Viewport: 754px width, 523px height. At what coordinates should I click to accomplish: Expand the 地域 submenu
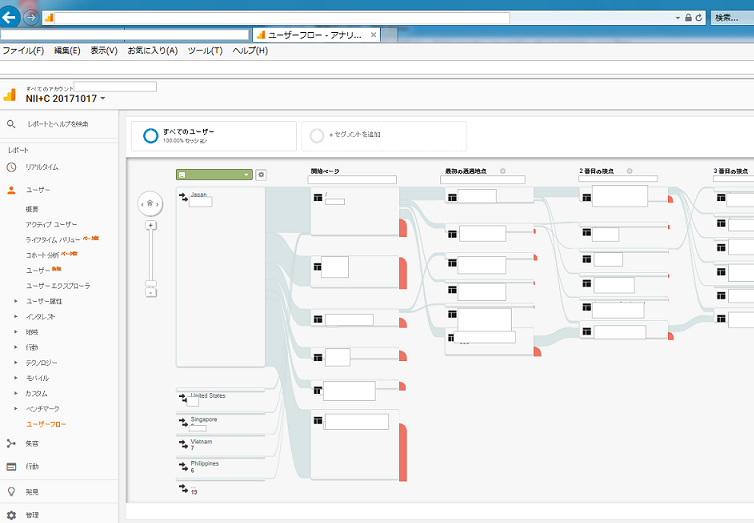[16, 332]
